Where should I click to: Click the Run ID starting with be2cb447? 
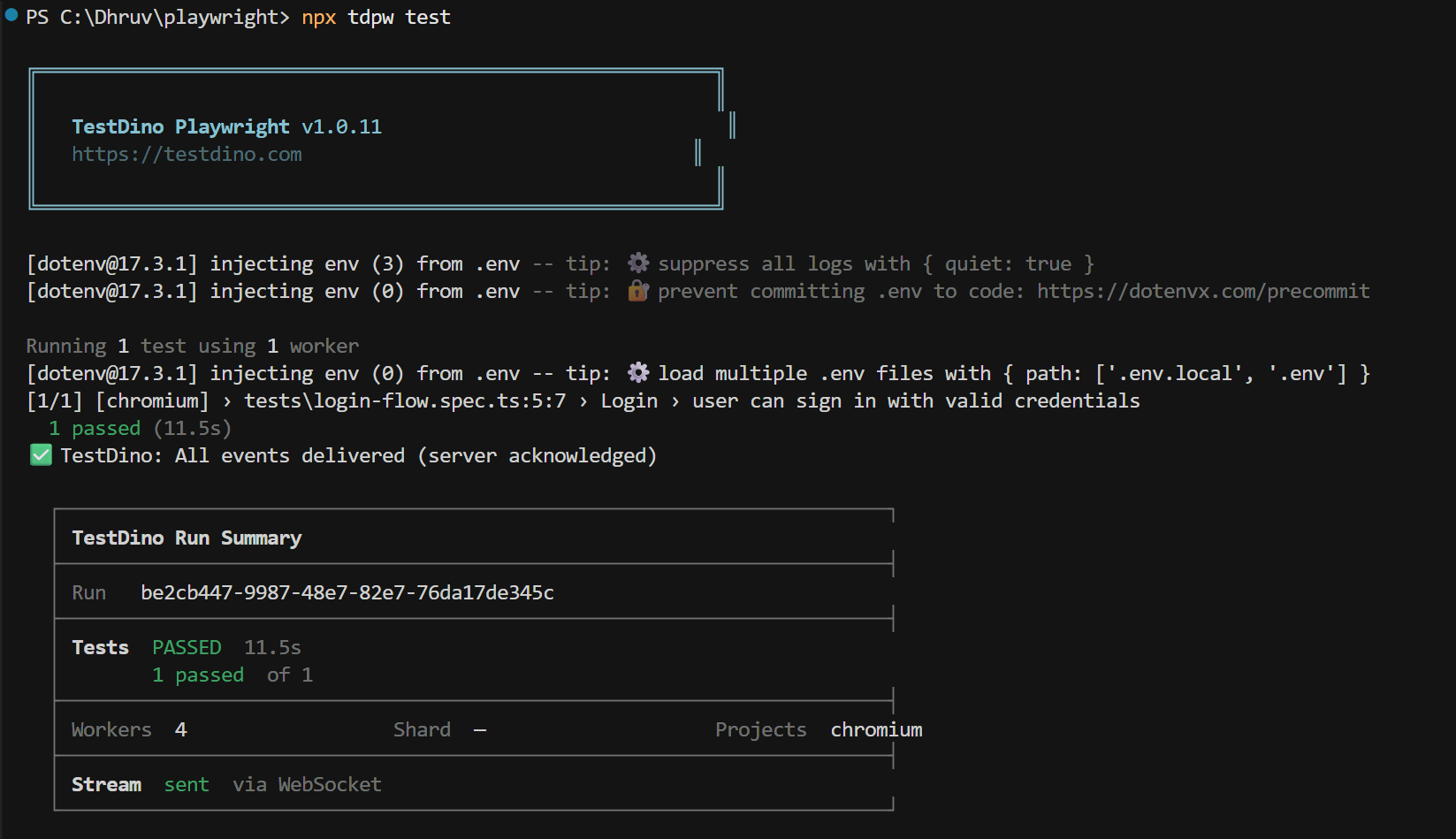coord(347,593)
